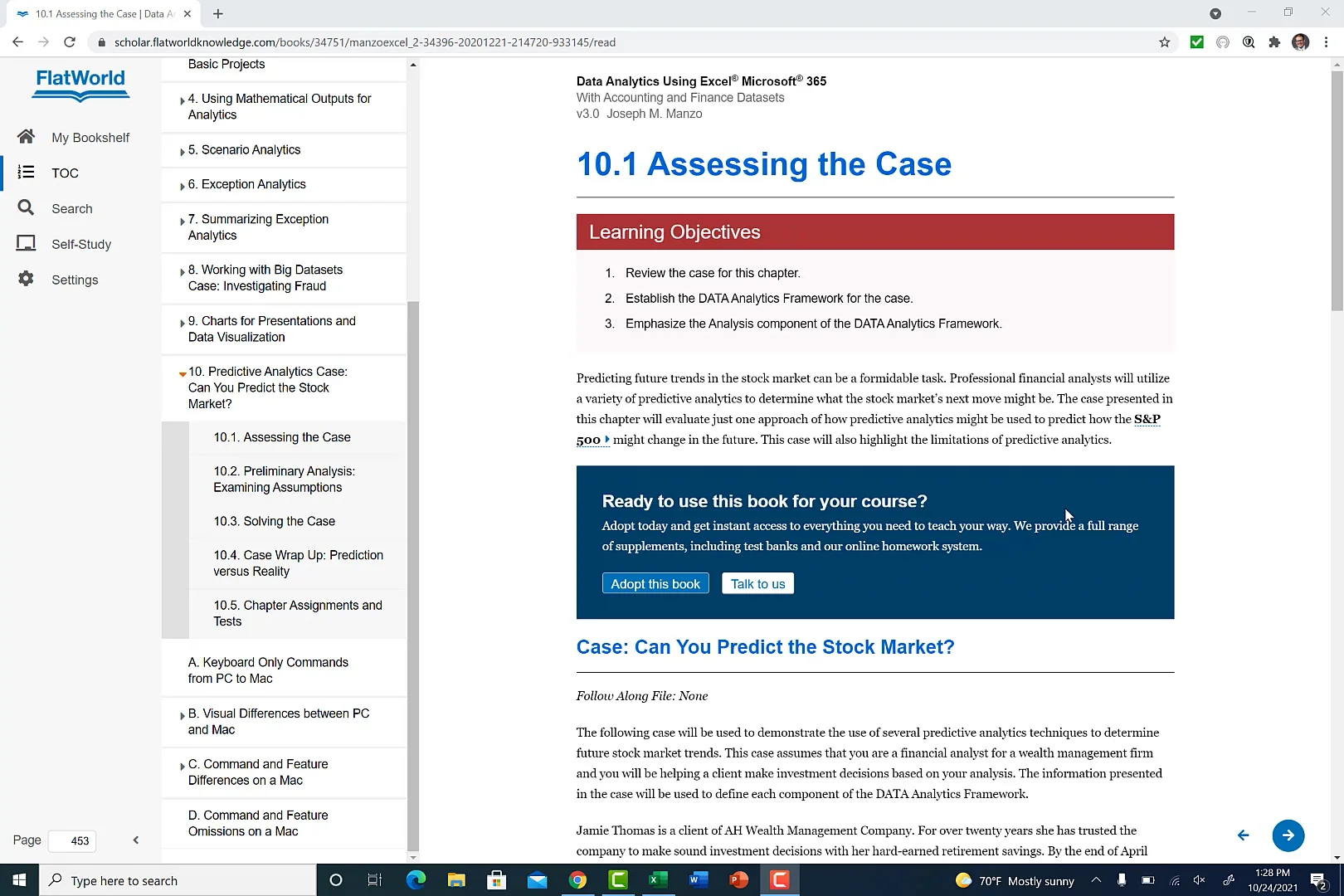The width and height of the screenshot is (1344, 896).
Task: Open the Chrome three-dot menu
Action: click(1327, 41)
